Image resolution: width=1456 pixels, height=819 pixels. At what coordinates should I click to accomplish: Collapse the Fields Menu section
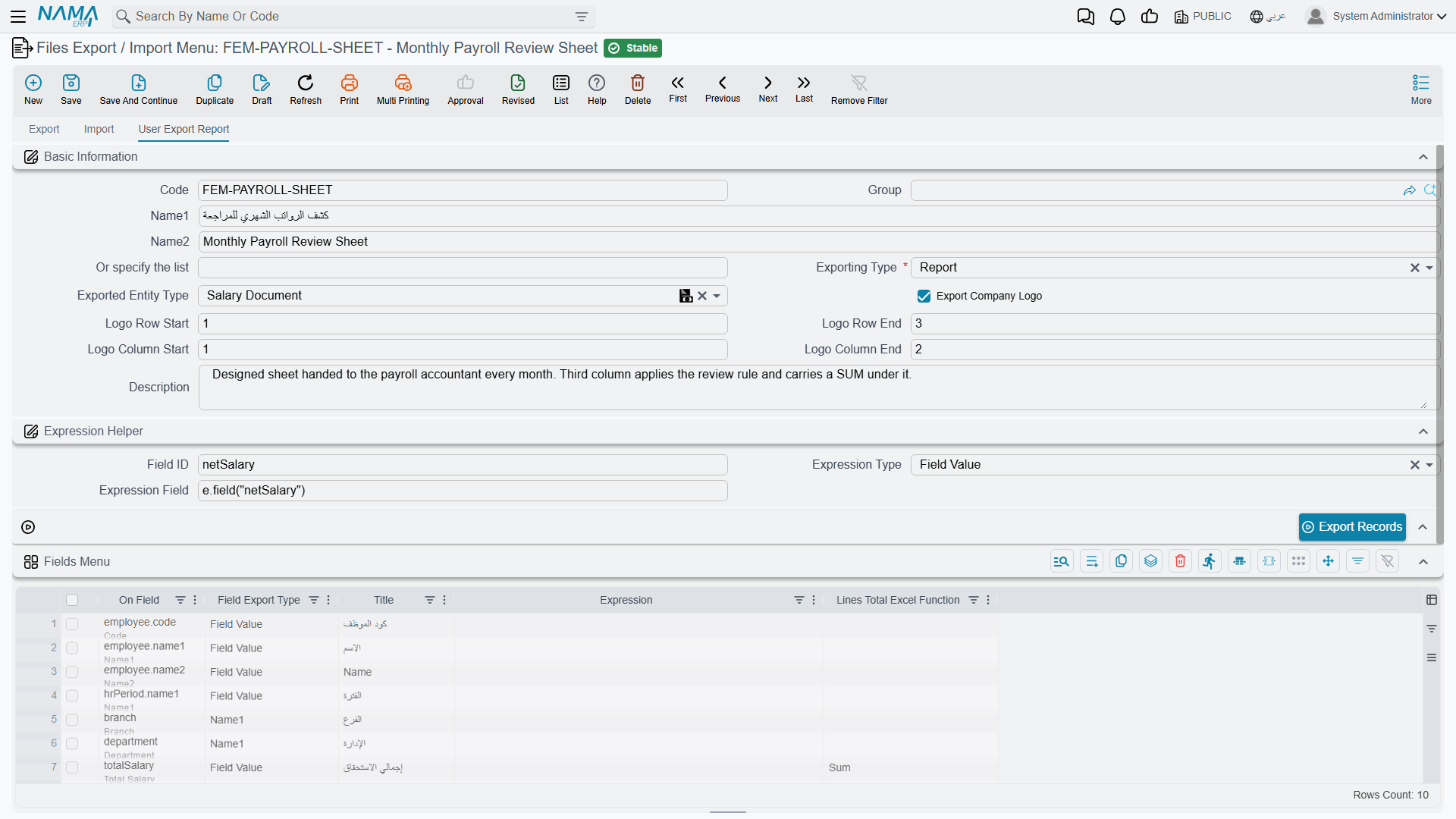pyautogui.click(x=1423, y=562)
